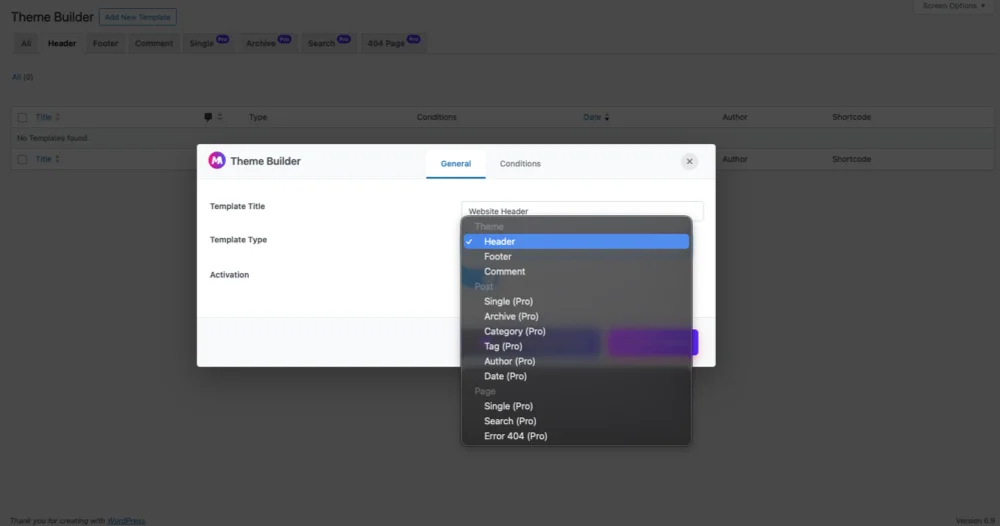Click the Shortcode header in footer row
The image size is (1000, 526).
point(851,159)
